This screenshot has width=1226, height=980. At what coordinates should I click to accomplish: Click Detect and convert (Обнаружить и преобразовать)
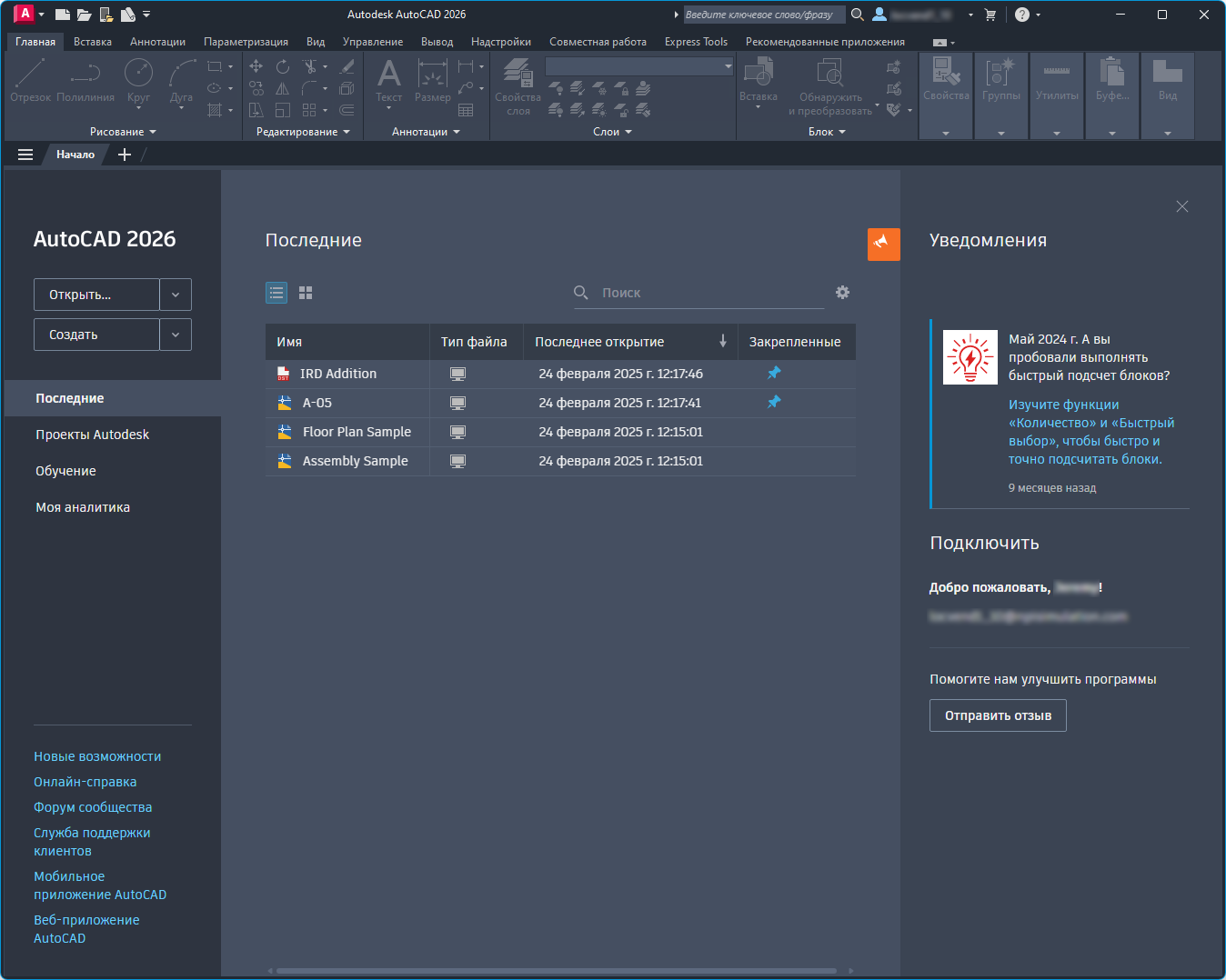830,87
